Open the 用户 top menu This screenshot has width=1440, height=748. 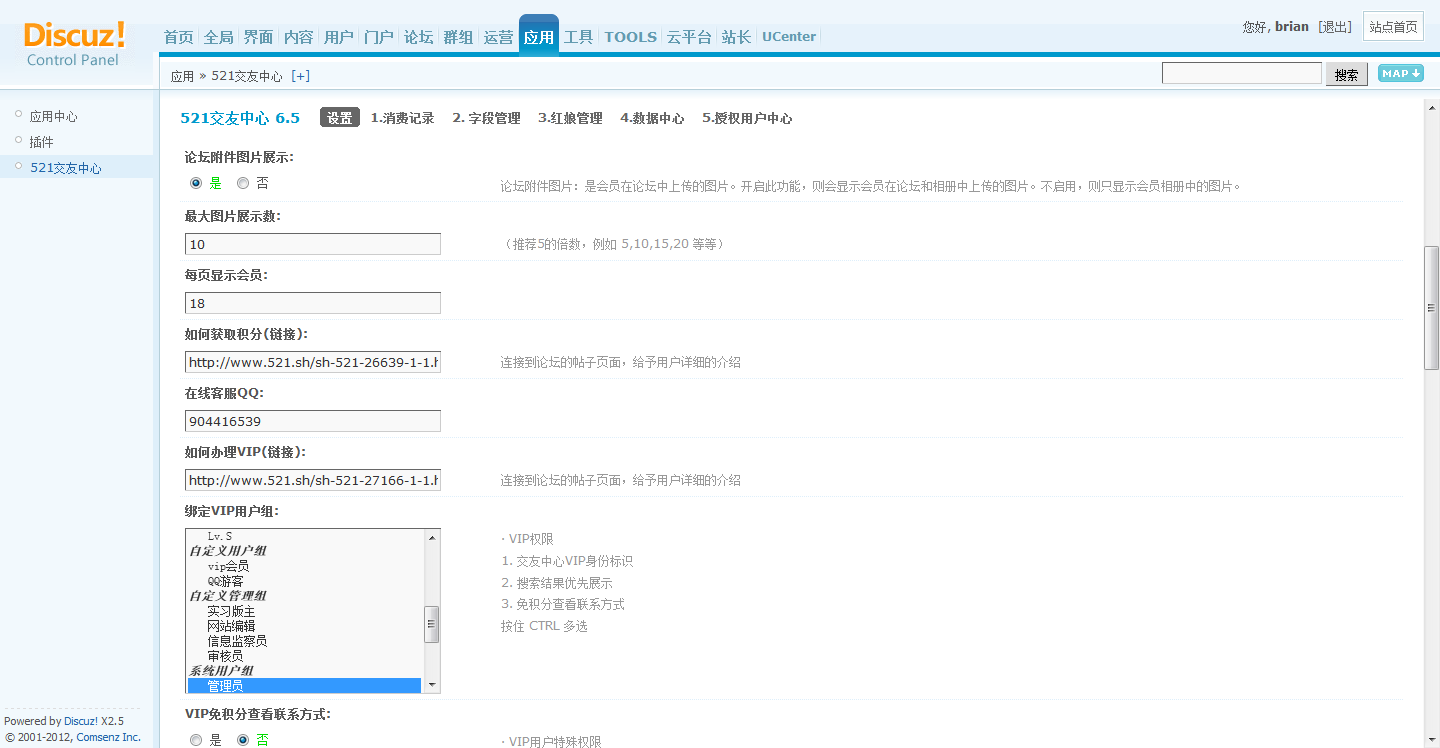(339, 37)
